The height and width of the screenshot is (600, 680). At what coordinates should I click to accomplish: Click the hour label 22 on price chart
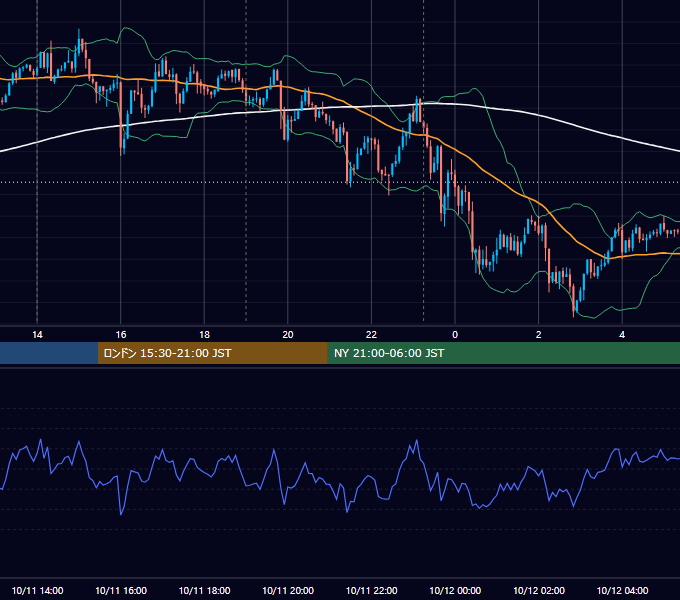[371, 335]
